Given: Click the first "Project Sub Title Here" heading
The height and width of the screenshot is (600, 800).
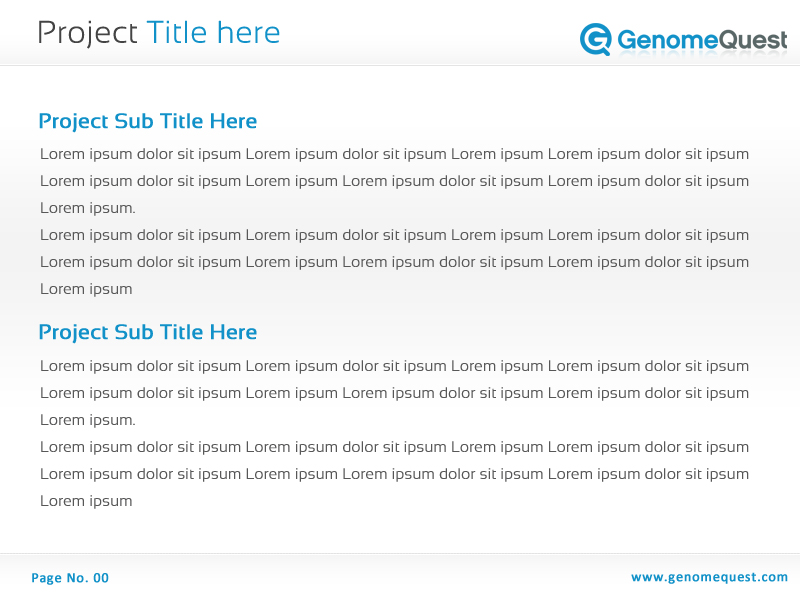Looking at the screenshot, I should [x=147, y=121].
